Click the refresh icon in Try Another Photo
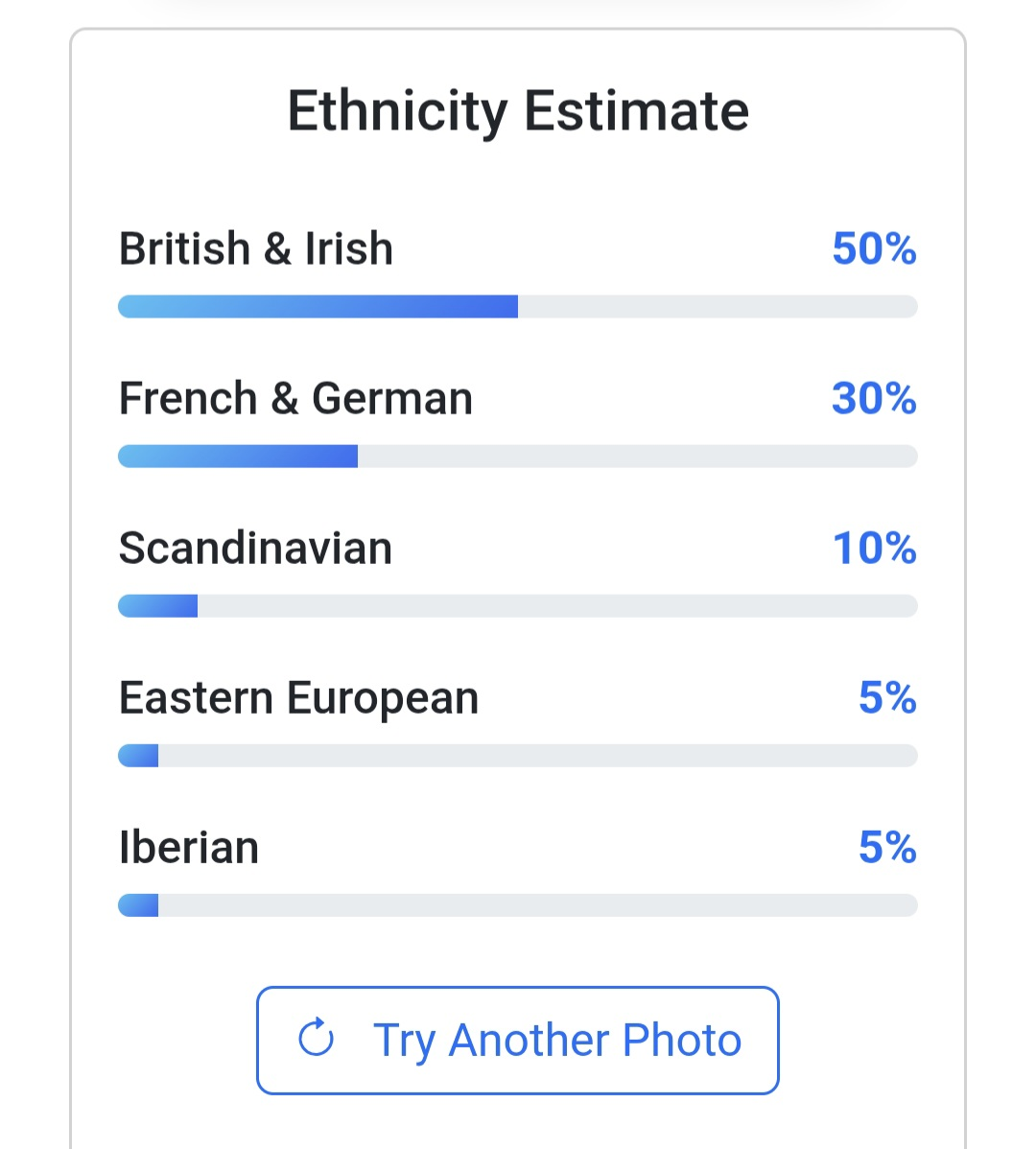Image resolution: width=1036 pixels, height=1149 pixels. click(316, 1039)
